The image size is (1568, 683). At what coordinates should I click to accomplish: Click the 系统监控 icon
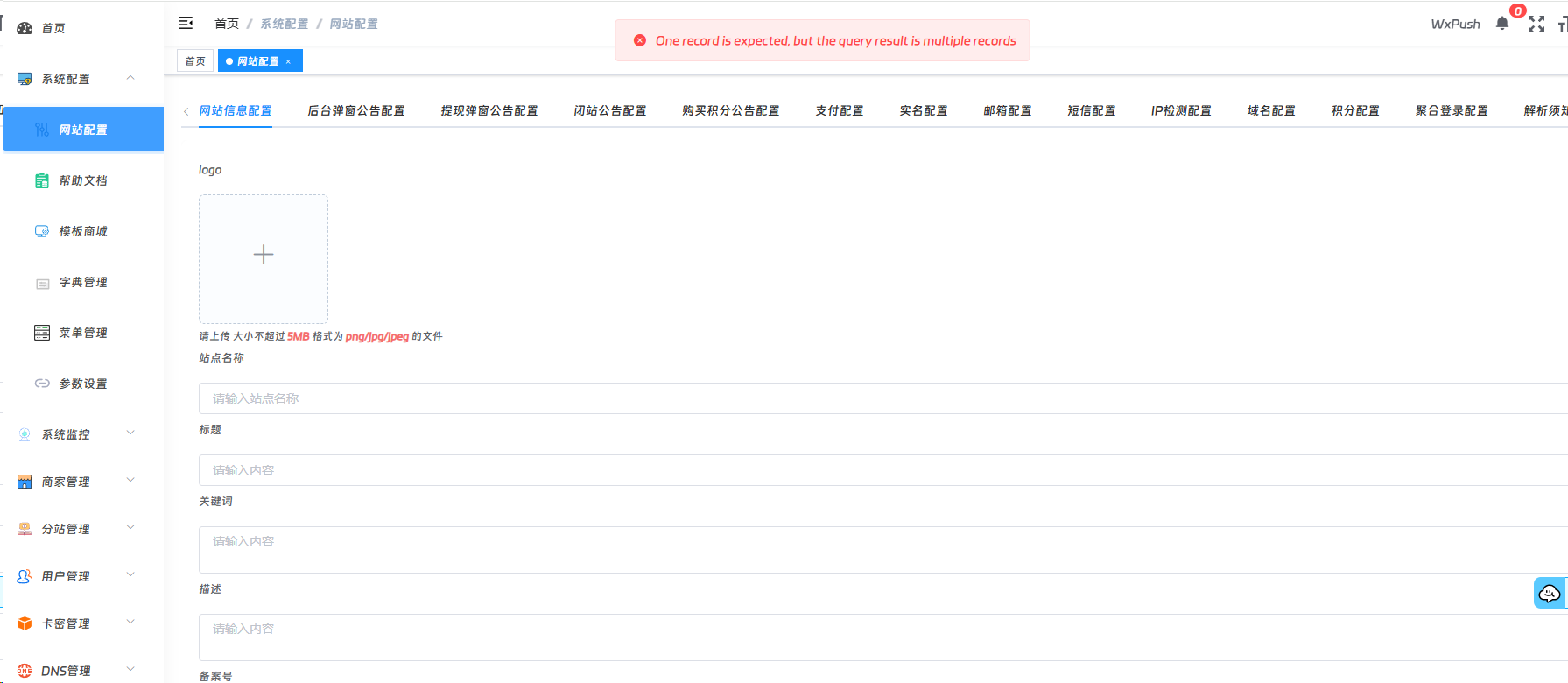(x=25, y=434)
